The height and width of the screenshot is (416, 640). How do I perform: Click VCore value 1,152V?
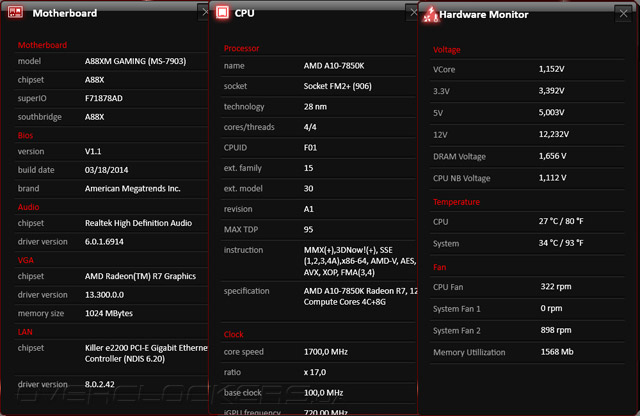(x=551, y=69)
